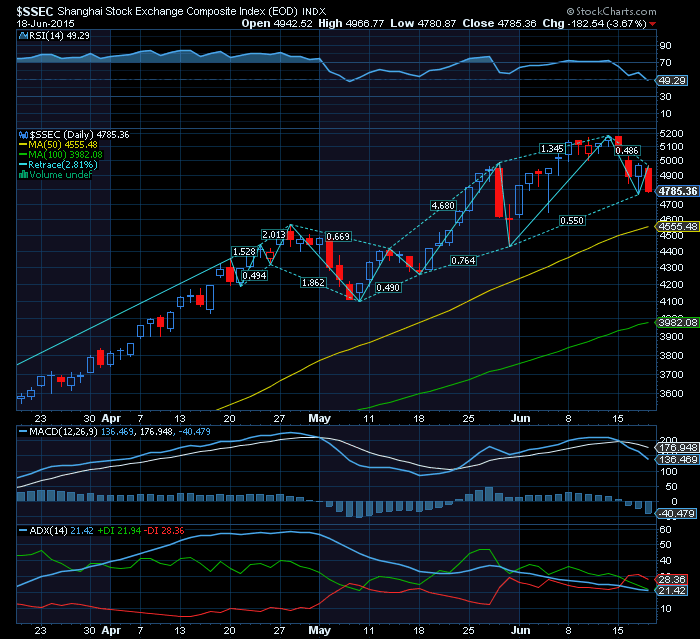
Task: Click the 0.669 retracement label
Action: 338,237
